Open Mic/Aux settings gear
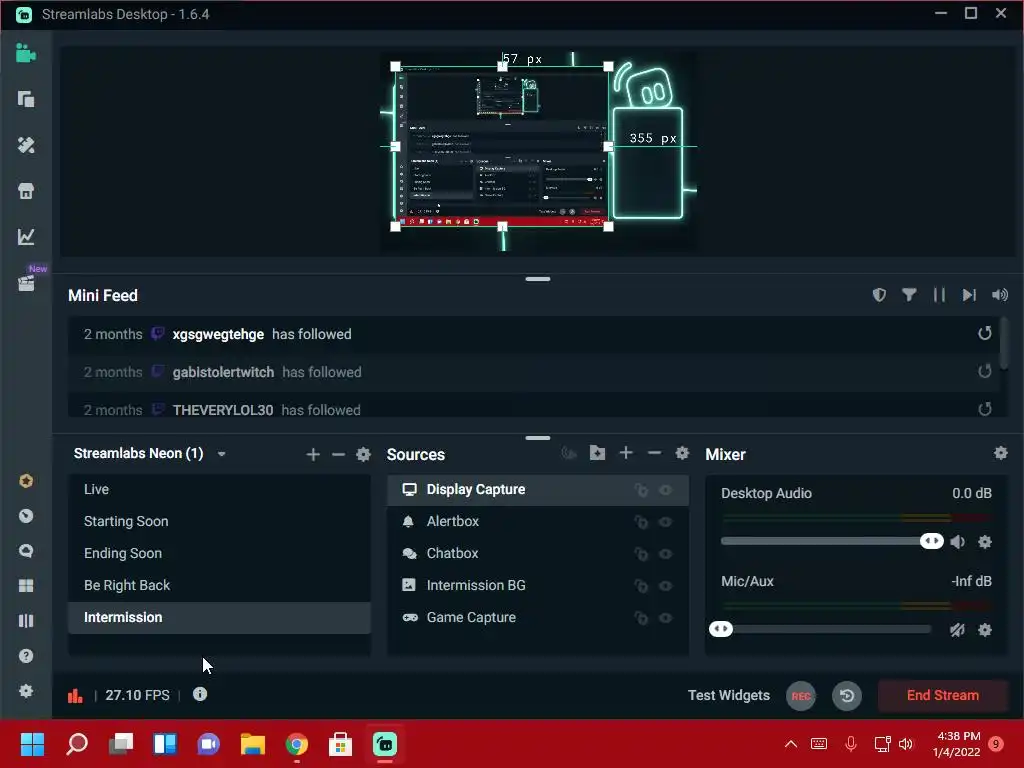This screenshot has width=1024, height=768. pyautogui.click(x=985, y=630)
